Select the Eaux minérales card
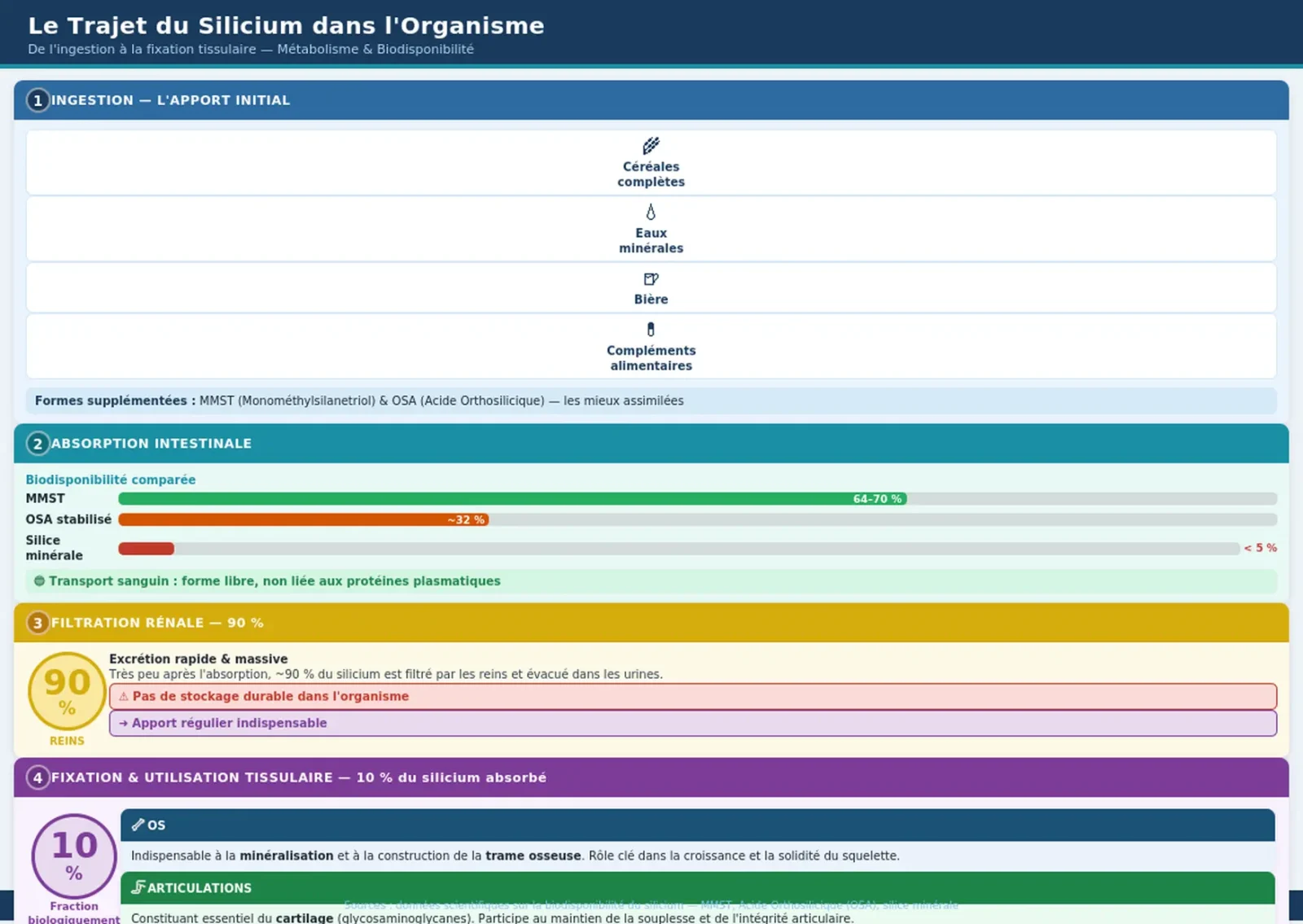The height and width of the screenshot is (924, 1303). click(651, 229)
